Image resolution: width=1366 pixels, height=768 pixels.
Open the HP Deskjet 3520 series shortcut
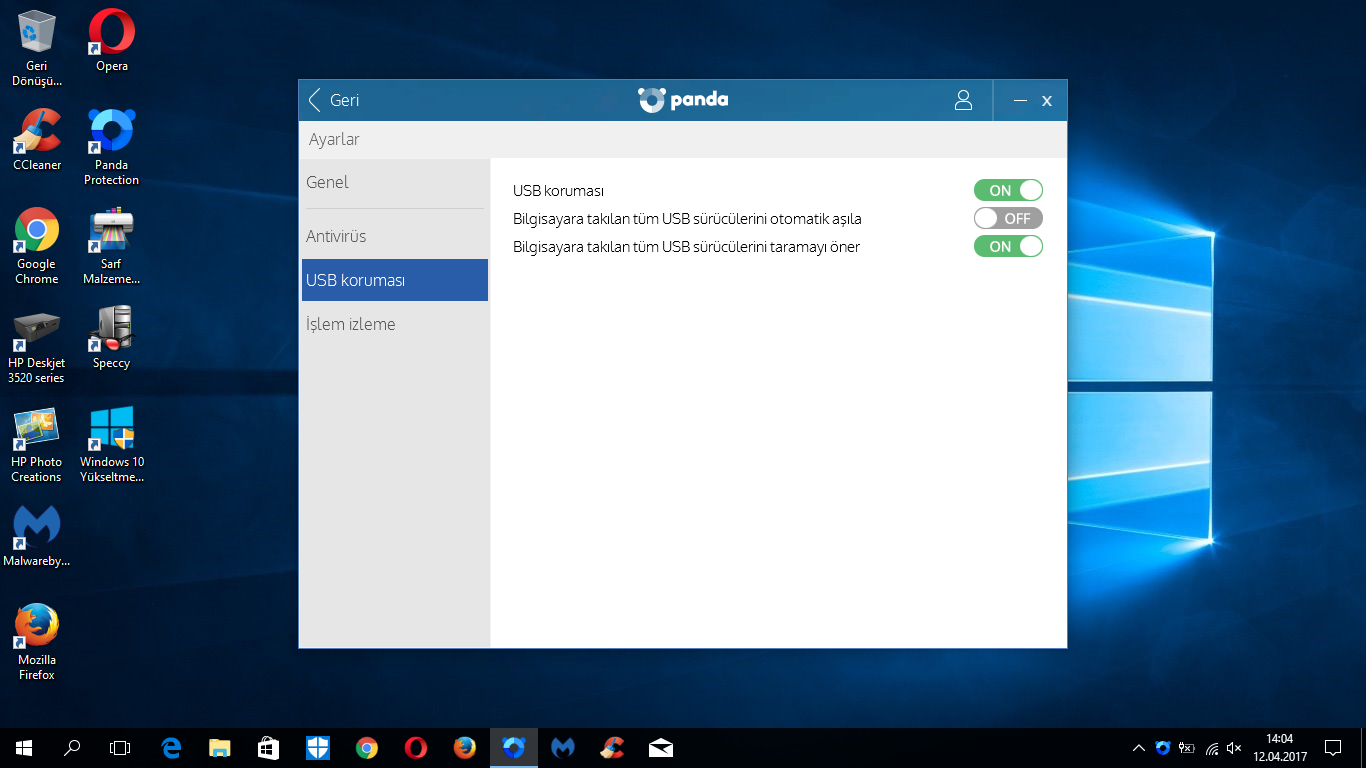[37, 345]
